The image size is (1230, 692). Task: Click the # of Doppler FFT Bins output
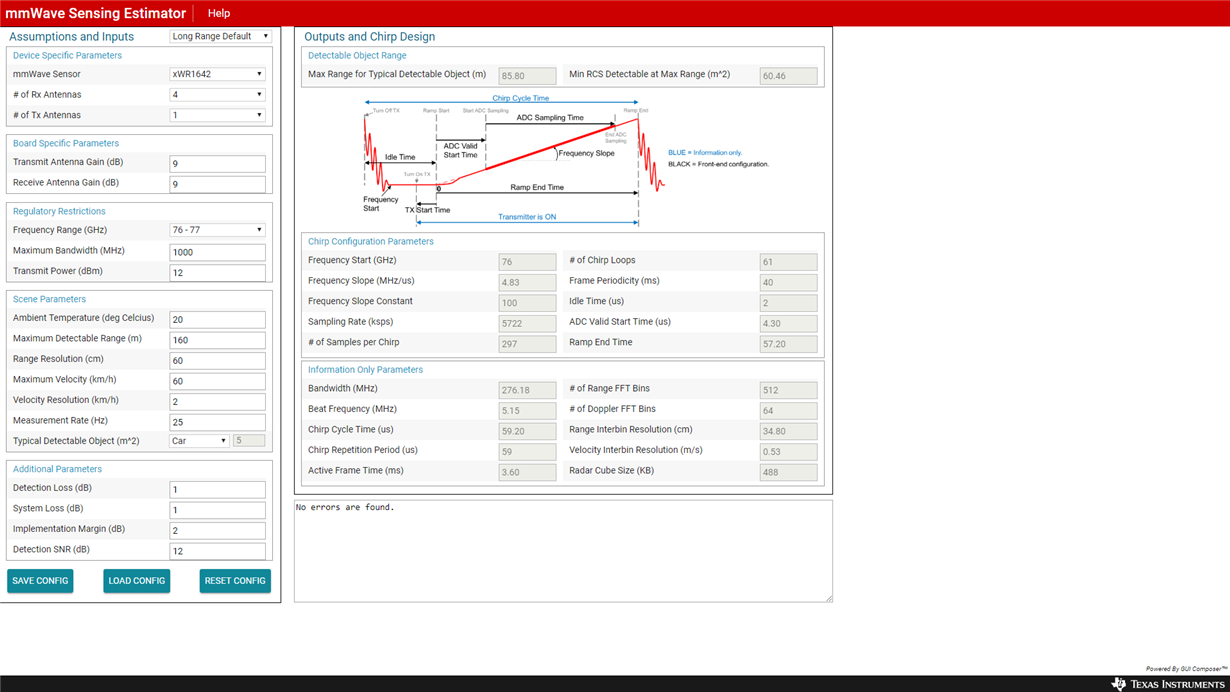point(788,411)
